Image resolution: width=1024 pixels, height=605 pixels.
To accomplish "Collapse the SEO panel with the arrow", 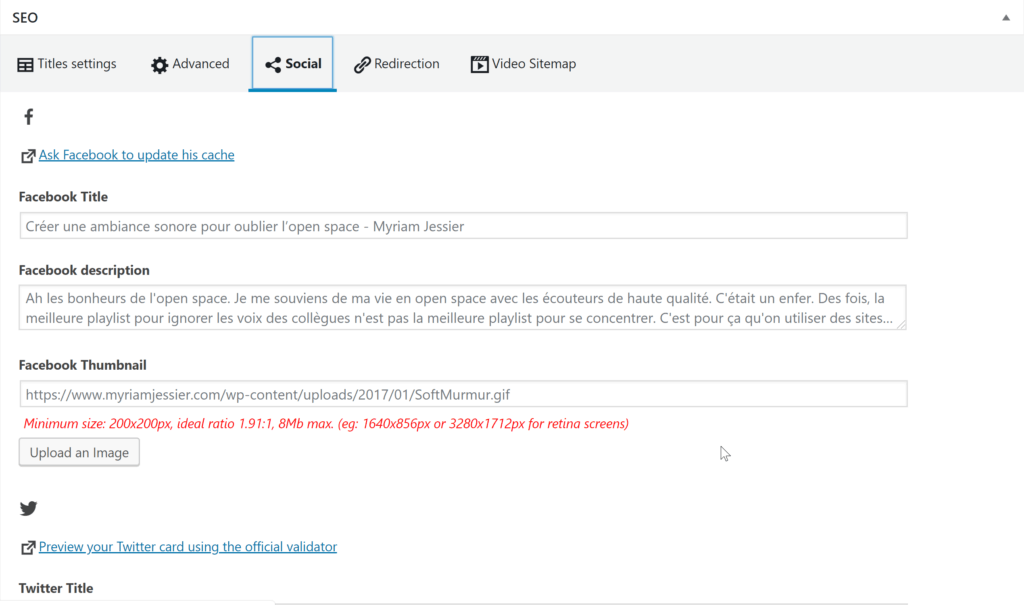I will 1006,18.
